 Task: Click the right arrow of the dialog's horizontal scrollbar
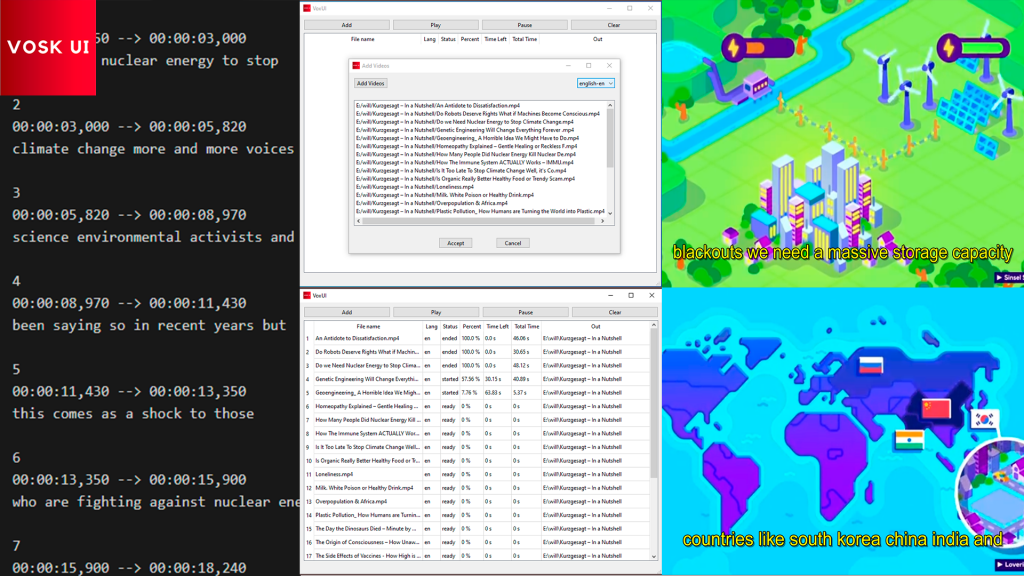[603, 221]
